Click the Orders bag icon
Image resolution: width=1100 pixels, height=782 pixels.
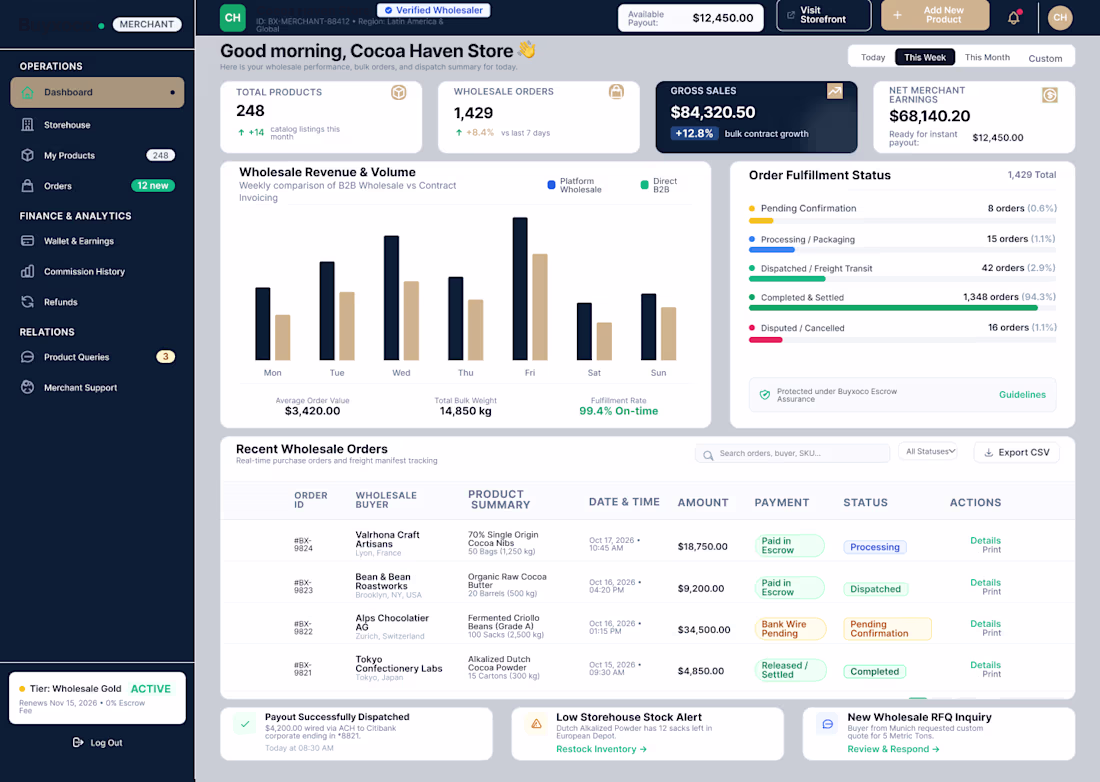[27, 186]
